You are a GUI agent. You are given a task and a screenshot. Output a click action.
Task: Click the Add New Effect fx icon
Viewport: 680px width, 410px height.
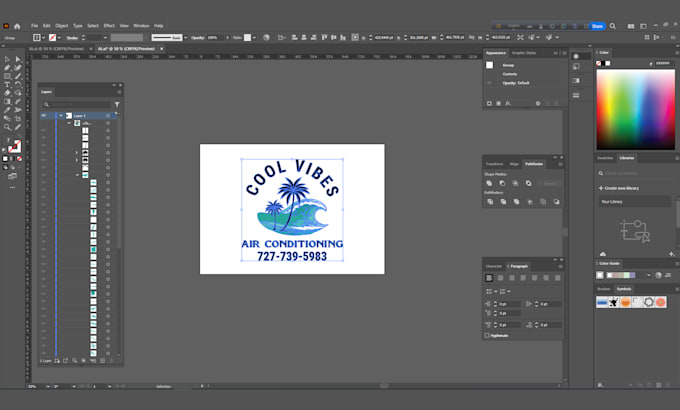[508, 103]
